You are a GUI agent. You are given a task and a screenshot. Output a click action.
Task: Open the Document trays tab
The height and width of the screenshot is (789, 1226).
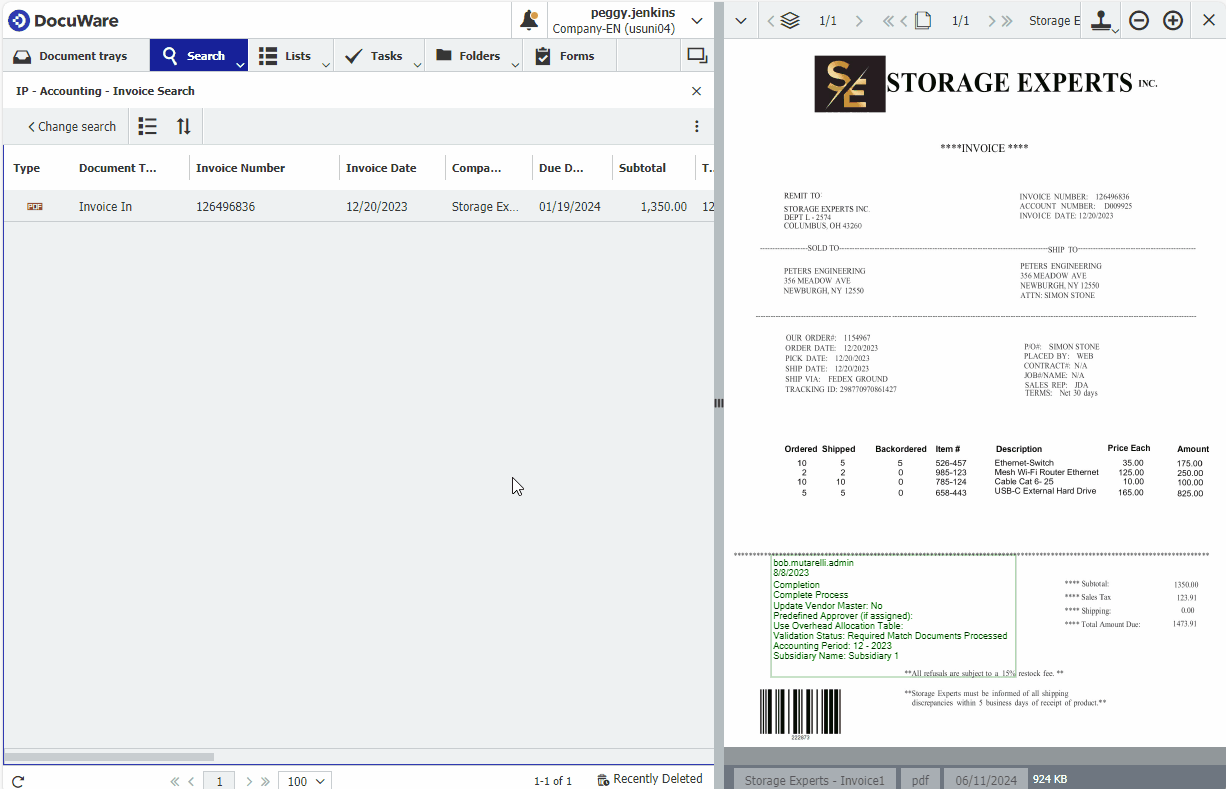click(x=72, y=56)
